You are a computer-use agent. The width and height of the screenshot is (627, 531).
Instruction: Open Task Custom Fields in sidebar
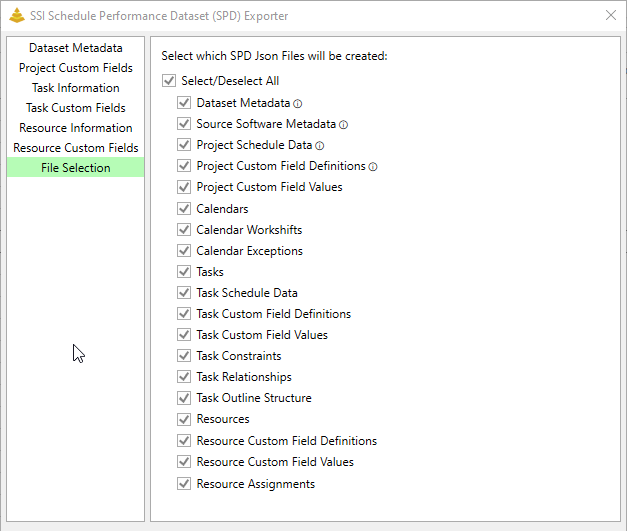pyautogui.click(x=76, y=108)
